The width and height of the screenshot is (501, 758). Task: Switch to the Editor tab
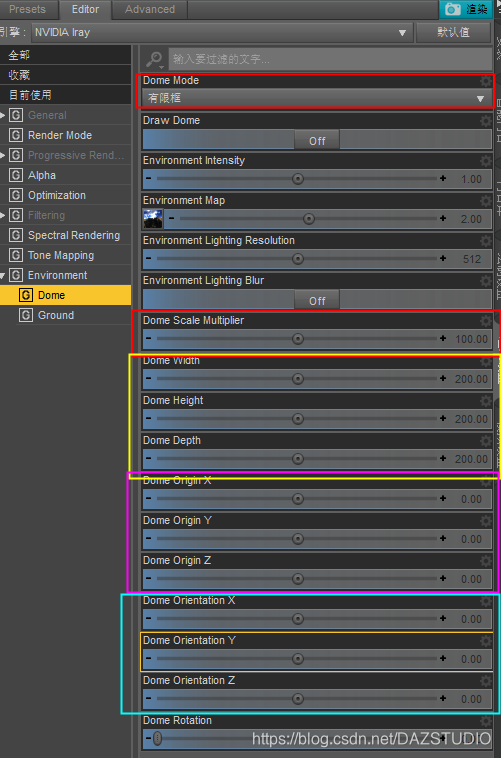(x=85, y=9)
